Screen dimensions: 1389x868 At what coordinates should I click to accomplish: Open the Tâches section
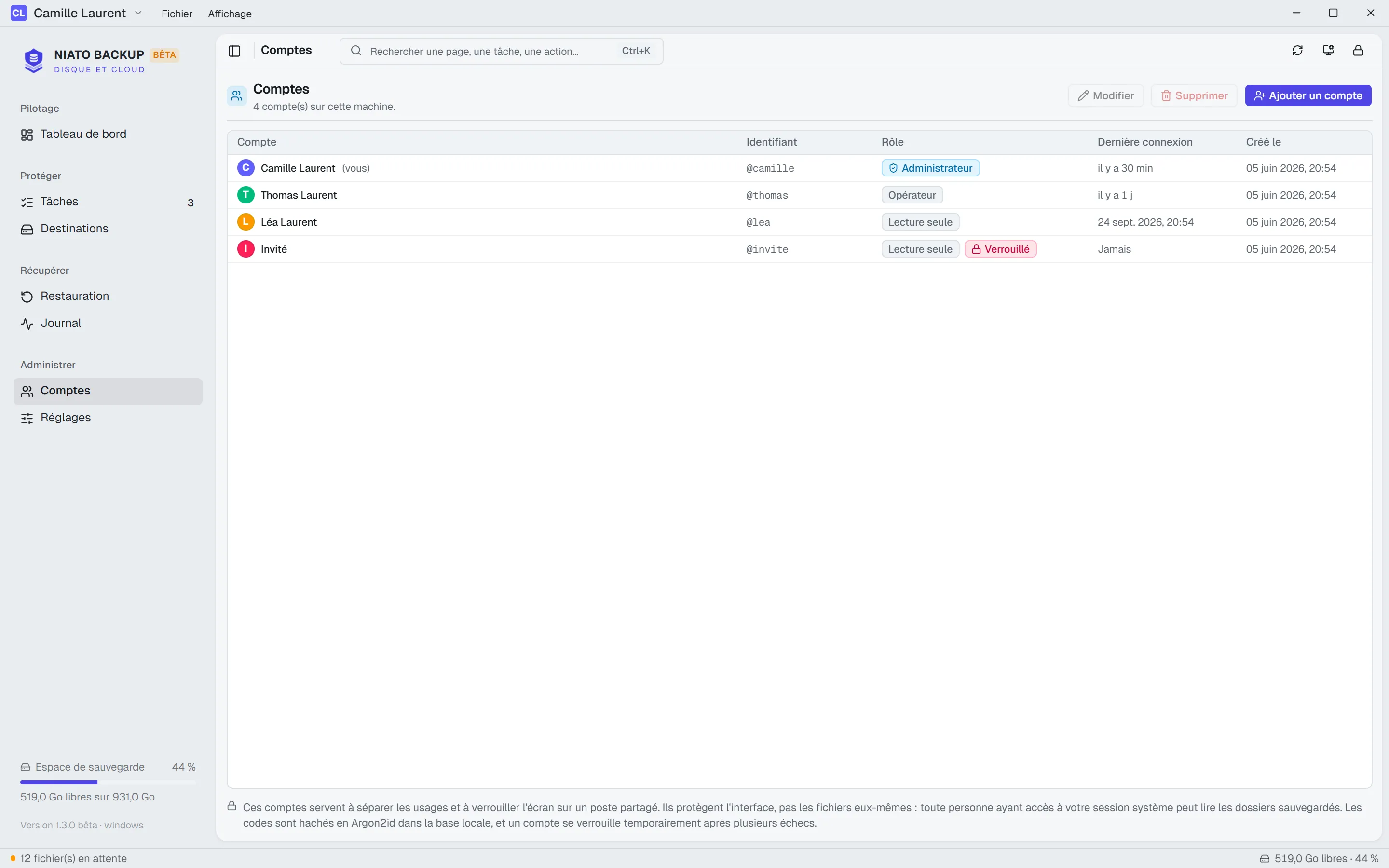[x=108, y=202]
